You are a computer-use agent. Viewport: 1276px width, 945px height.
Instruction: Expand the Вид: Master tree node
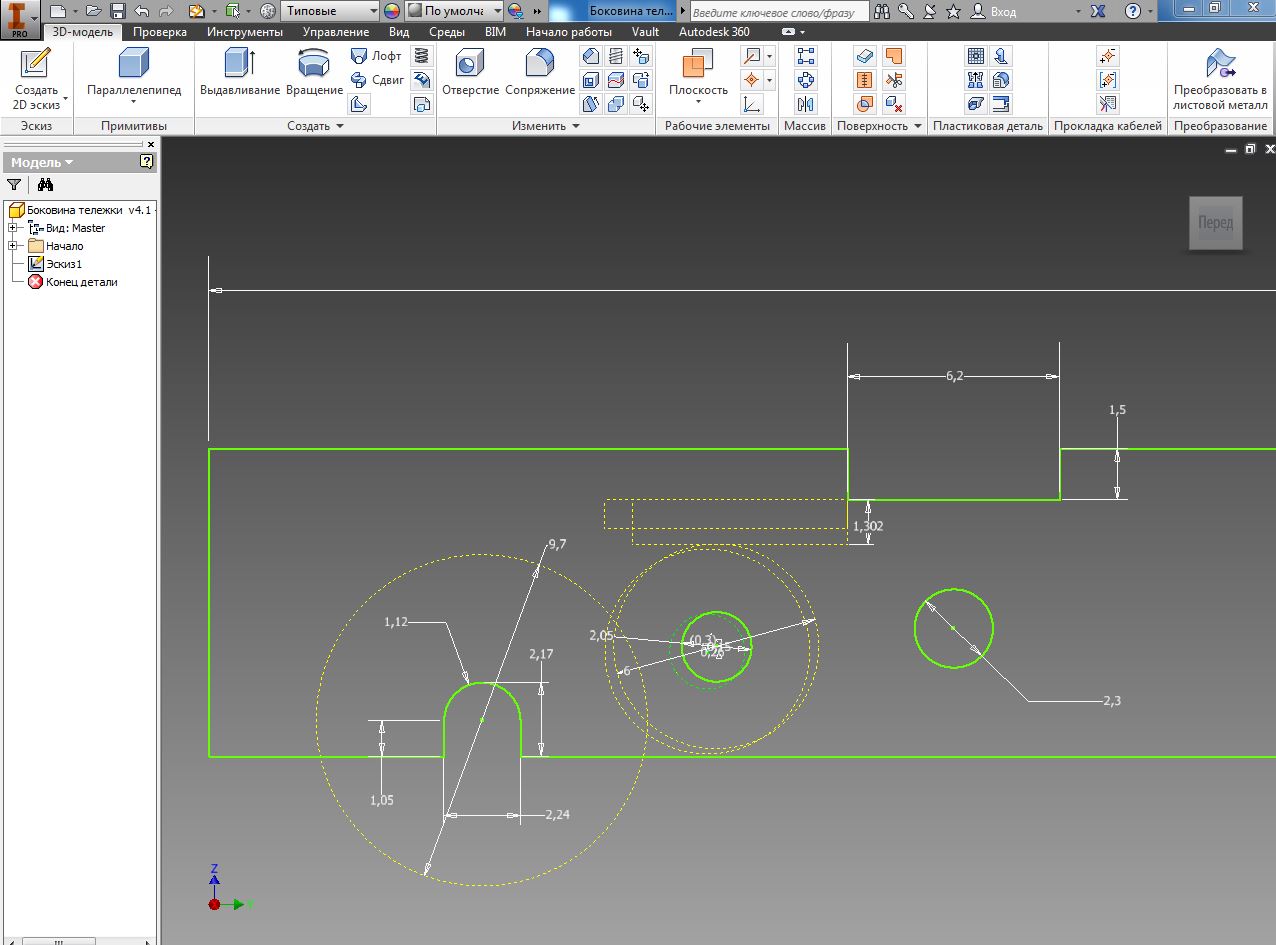[x=13, y=228]
